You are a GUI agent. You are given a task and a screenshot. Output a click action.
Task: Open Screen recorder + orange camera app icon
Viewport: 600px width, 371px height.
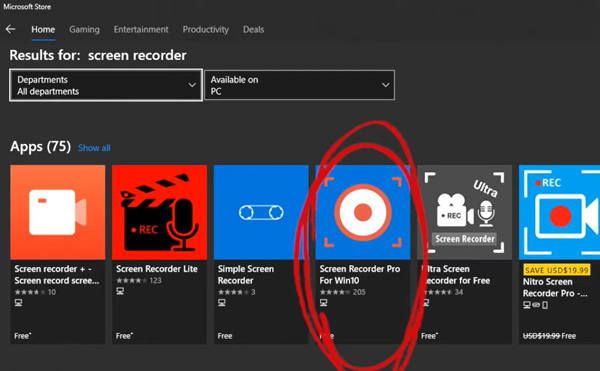pyautogui.click(x=58, y=212)
